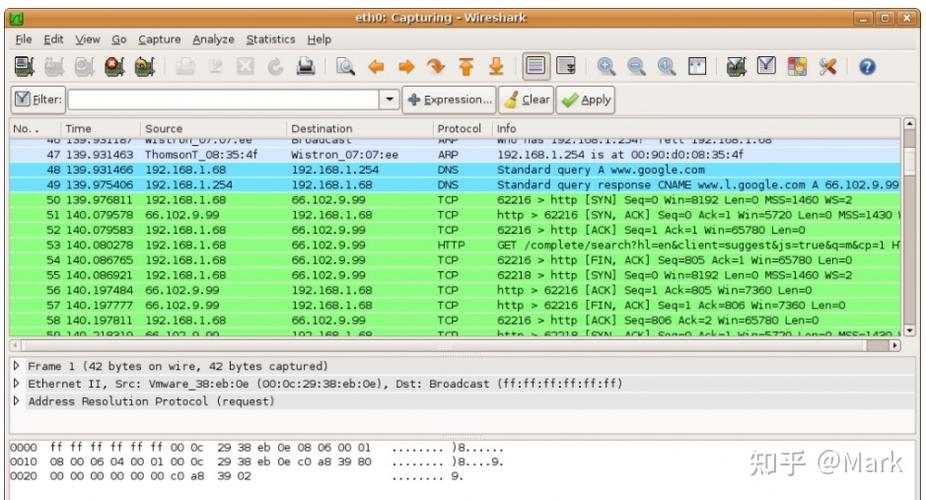Open the coloring rules icon

797,66
